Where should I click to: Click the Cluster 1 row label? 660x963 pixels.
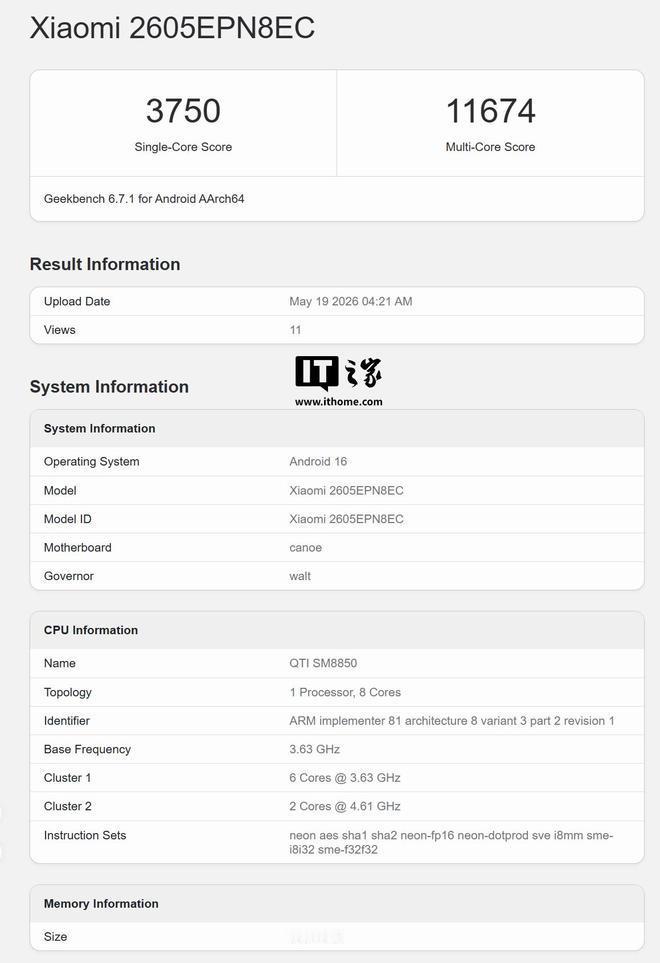(68, 778)
